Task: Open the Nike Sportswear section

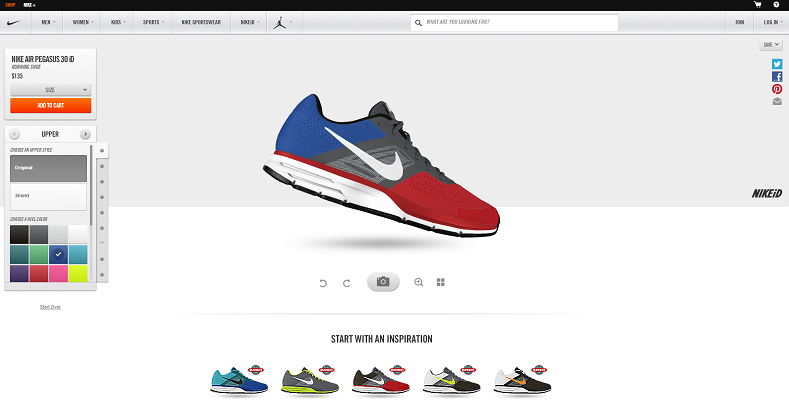Action: (x=201, y=22)
